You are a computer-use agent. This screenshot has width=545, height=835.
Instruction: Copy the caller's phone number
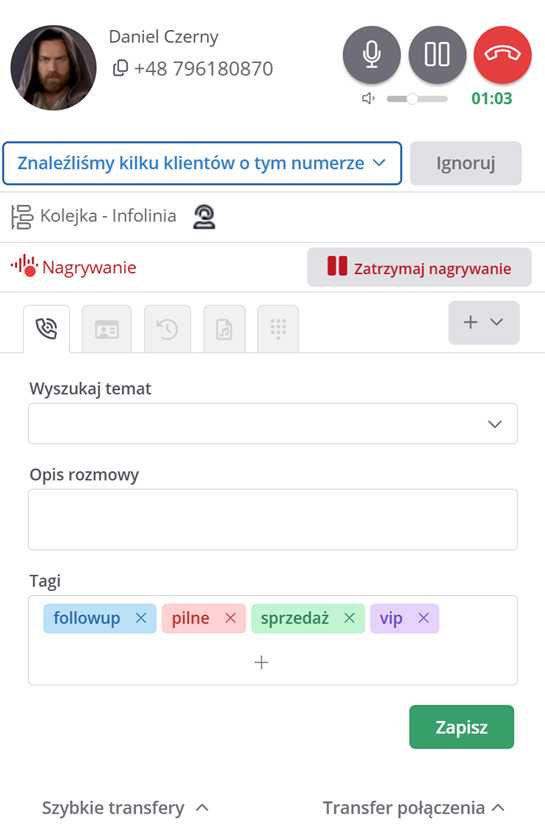click(x=120, y=68)
